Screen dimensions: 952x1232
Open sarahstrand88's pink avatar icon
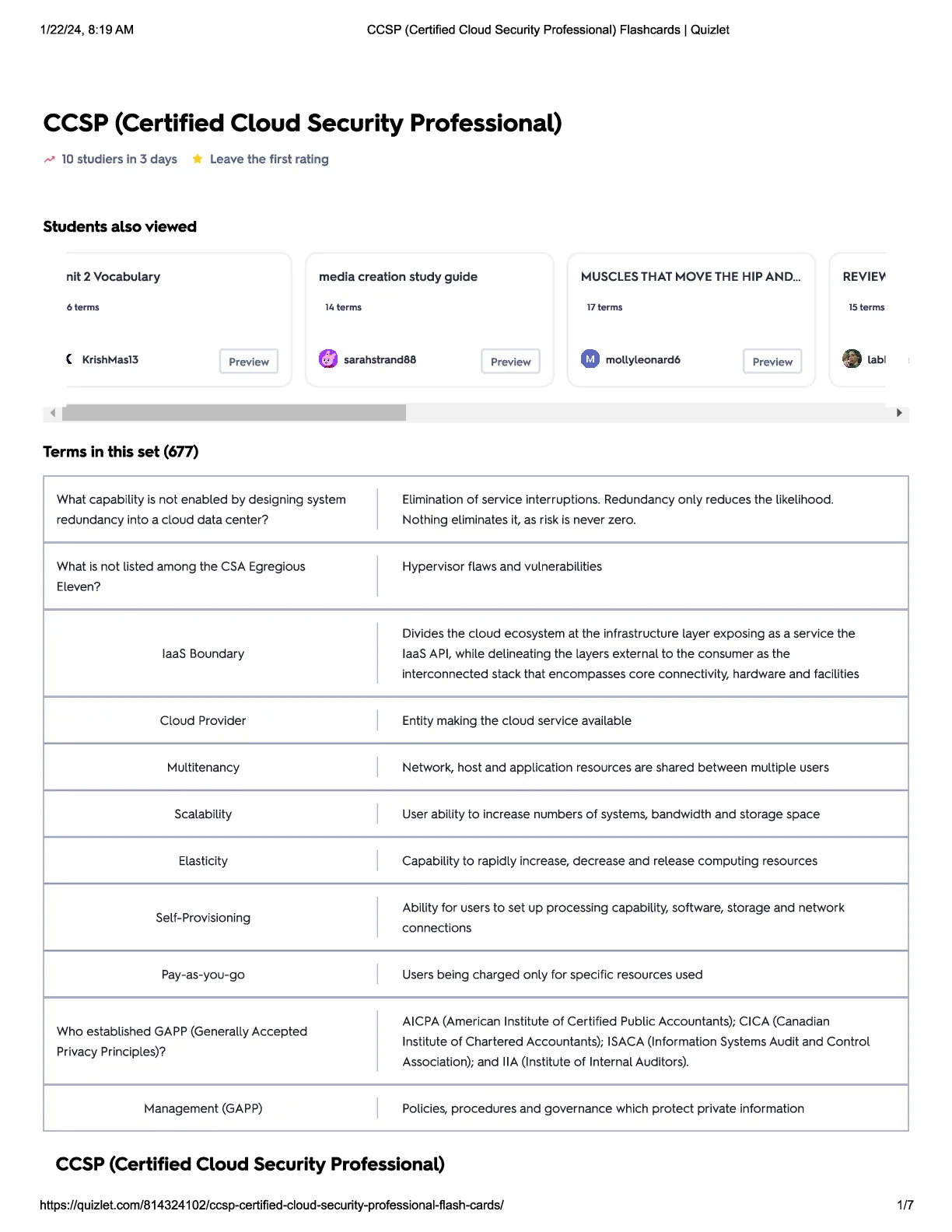328,359
